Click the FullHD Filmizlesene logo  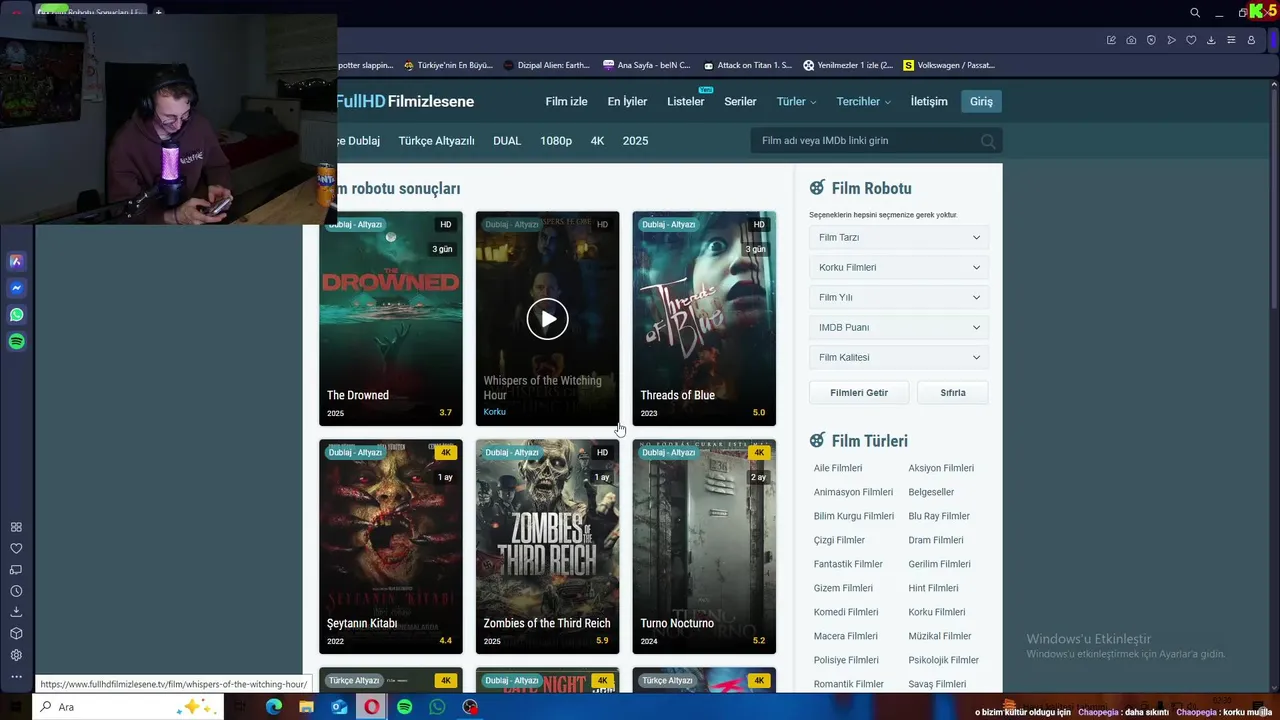405,102
